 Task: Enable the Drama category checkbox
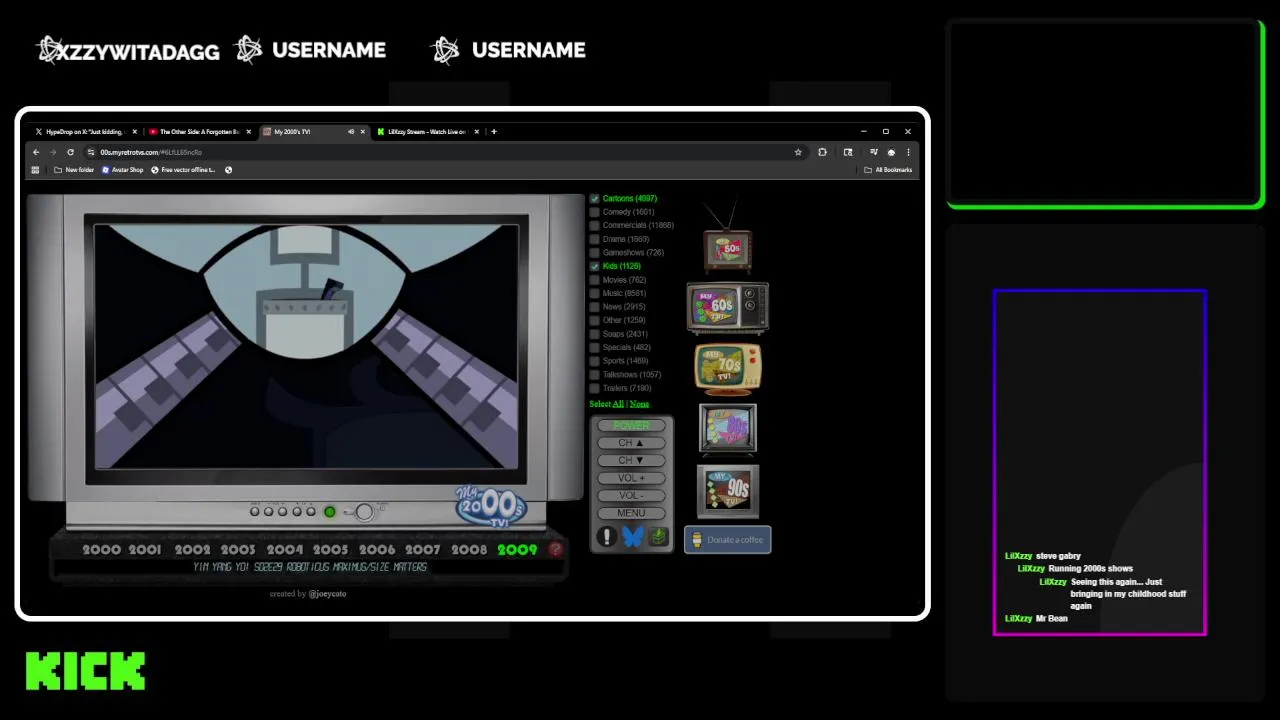594,239
